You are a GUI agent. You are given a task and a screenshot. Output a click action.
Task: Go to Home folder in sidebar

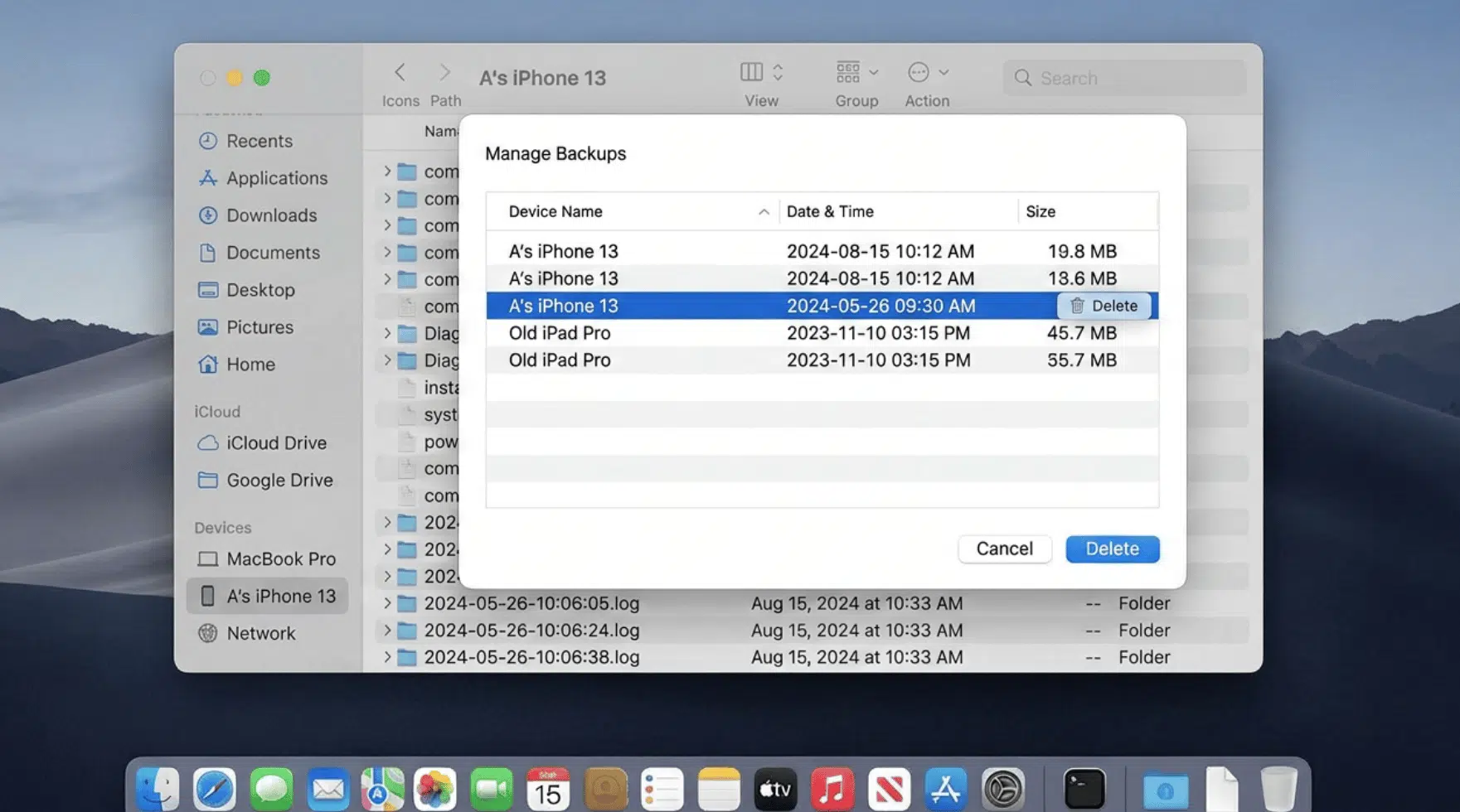(x=236, y=365)
